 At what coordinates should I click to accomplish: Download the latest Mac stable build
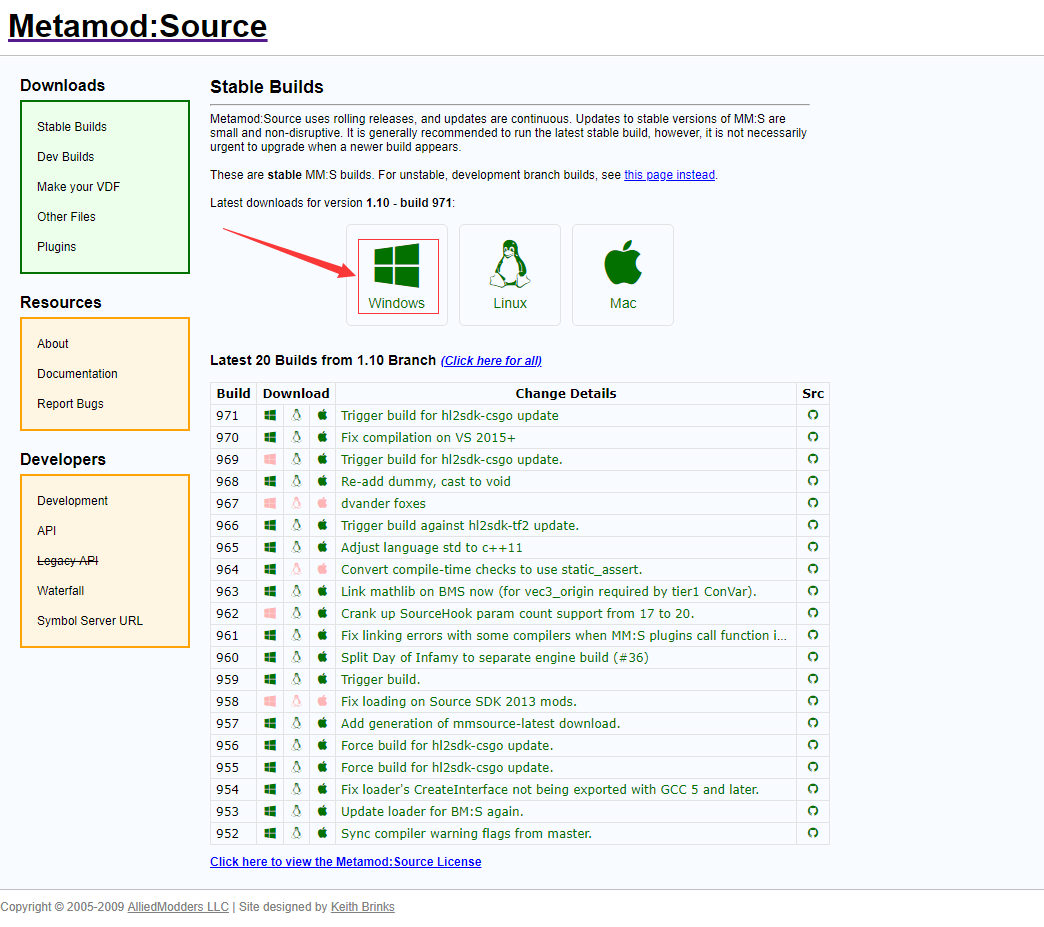[x=622, y=275]
